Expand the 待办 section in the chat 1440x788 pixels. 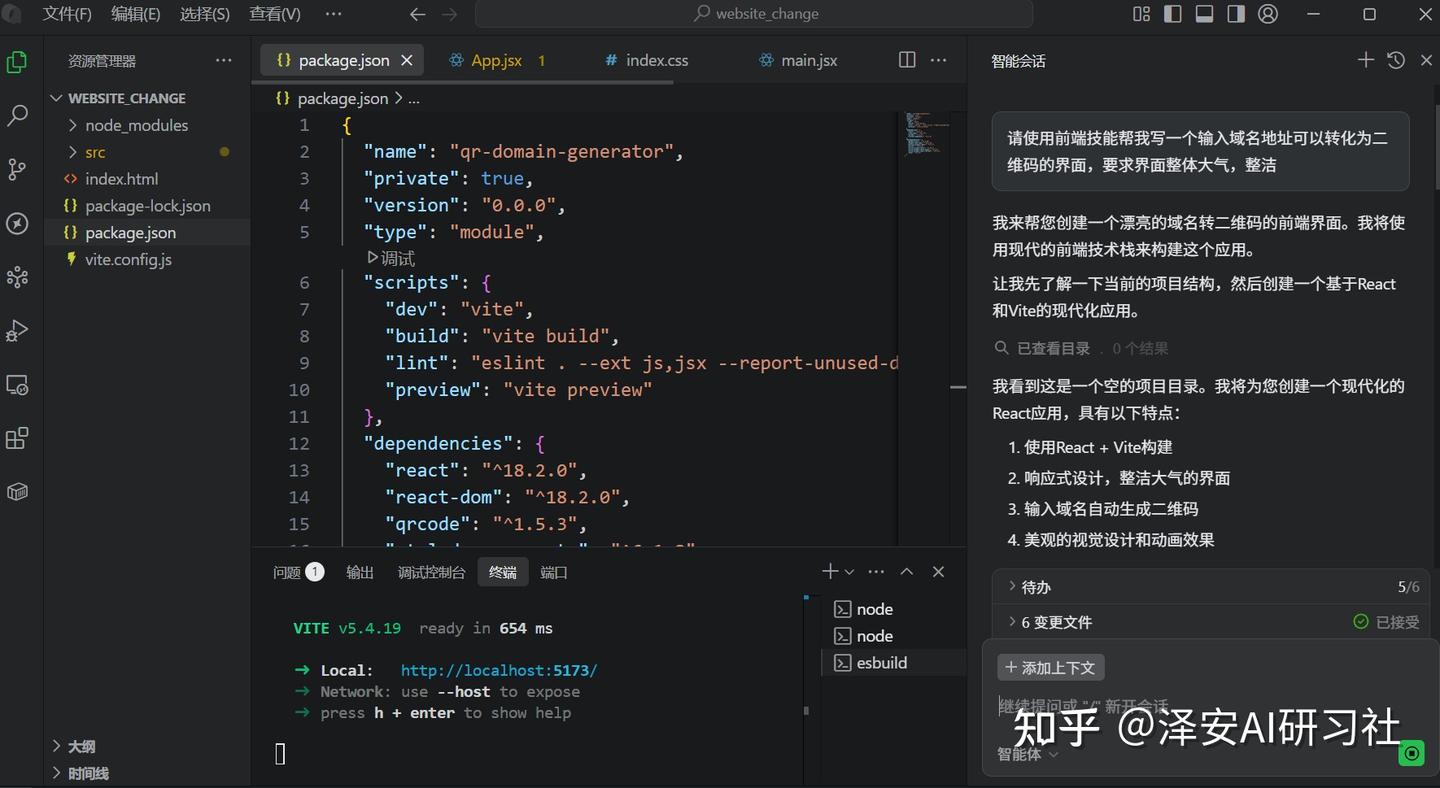point(1037,587)
